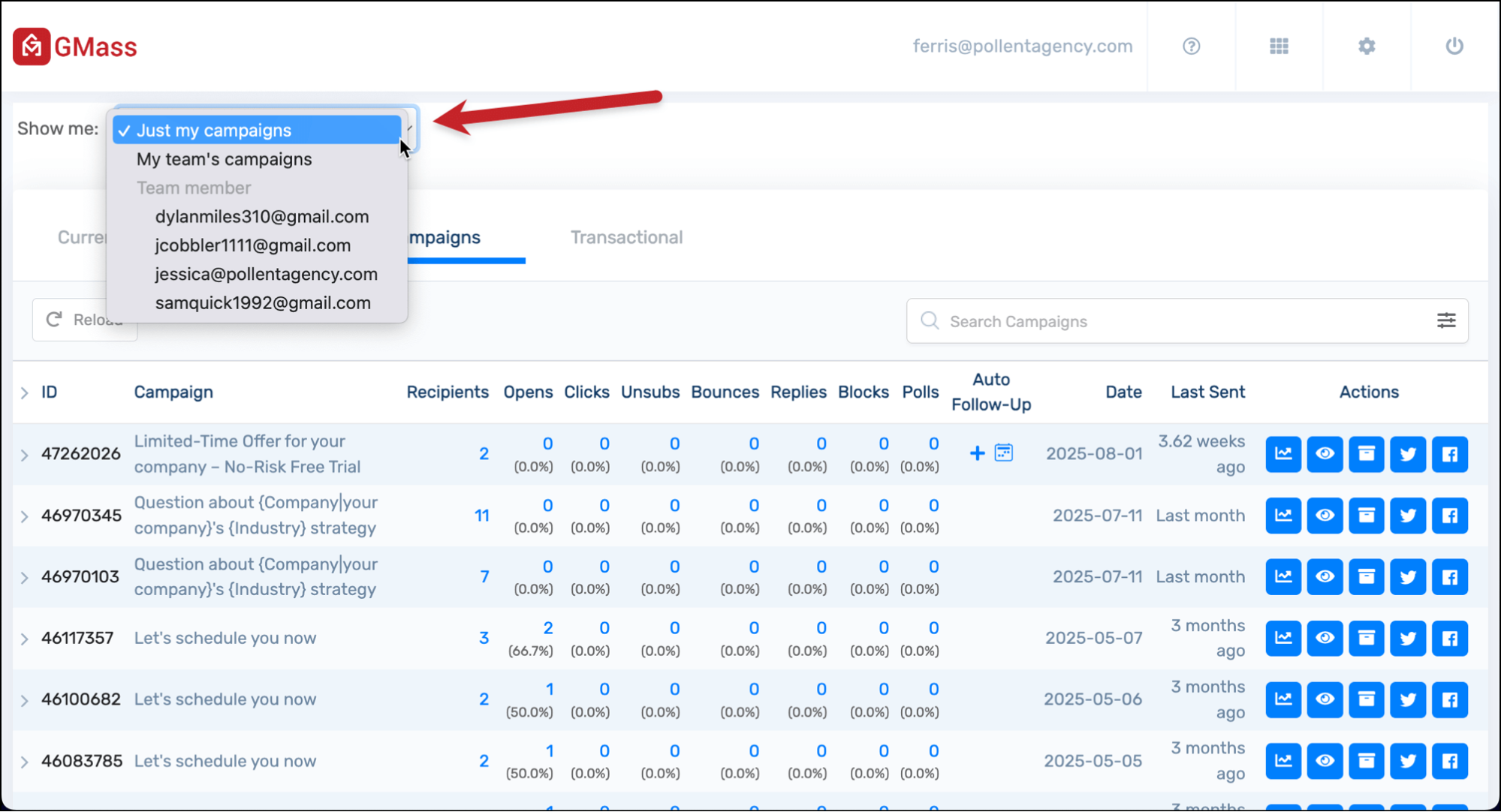Expand row chevron for campaign 46117357
1501x812 pixels.
tap(25, 639)
